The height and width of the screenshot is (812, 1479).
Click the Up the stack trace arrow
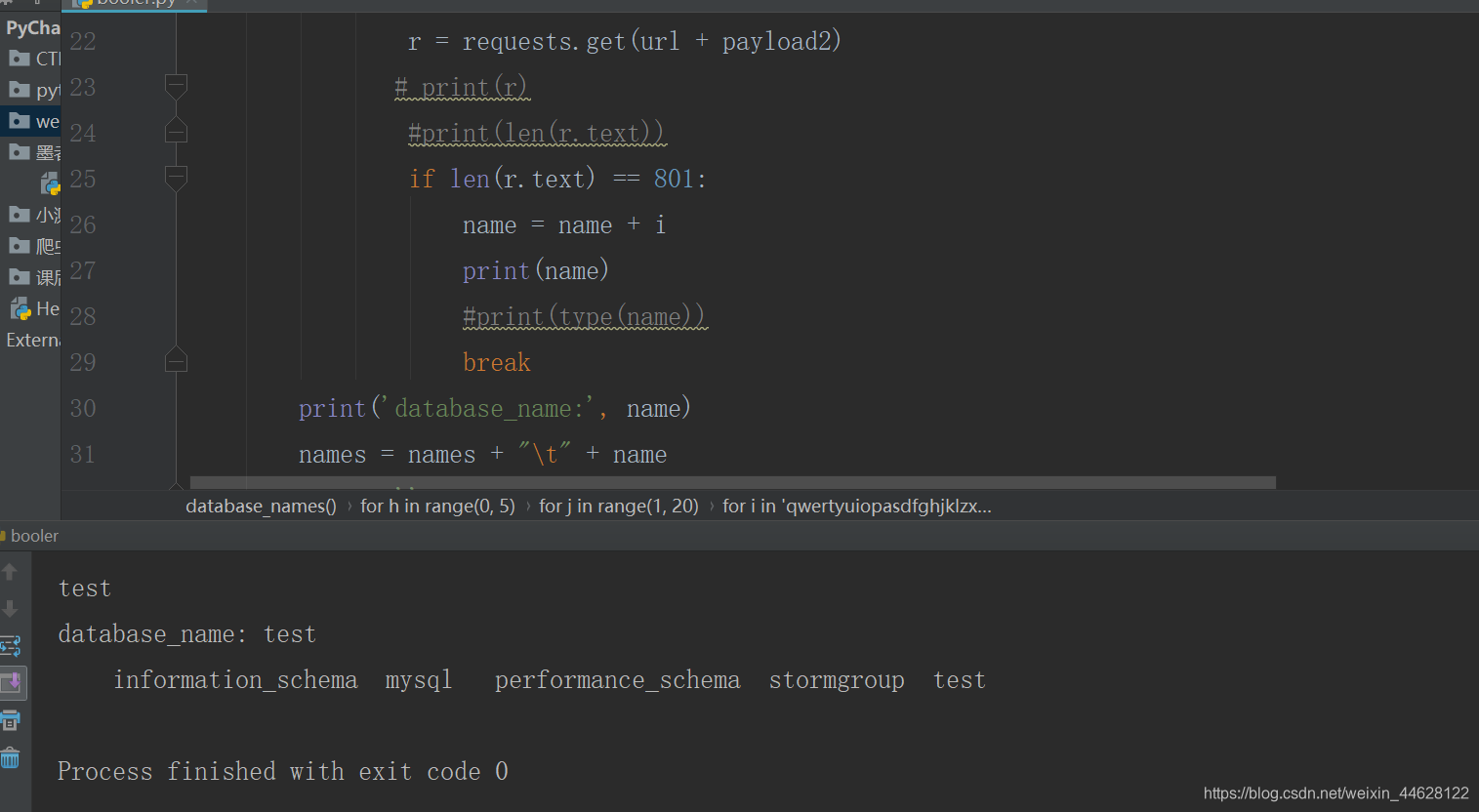click(x=10, y=572)
